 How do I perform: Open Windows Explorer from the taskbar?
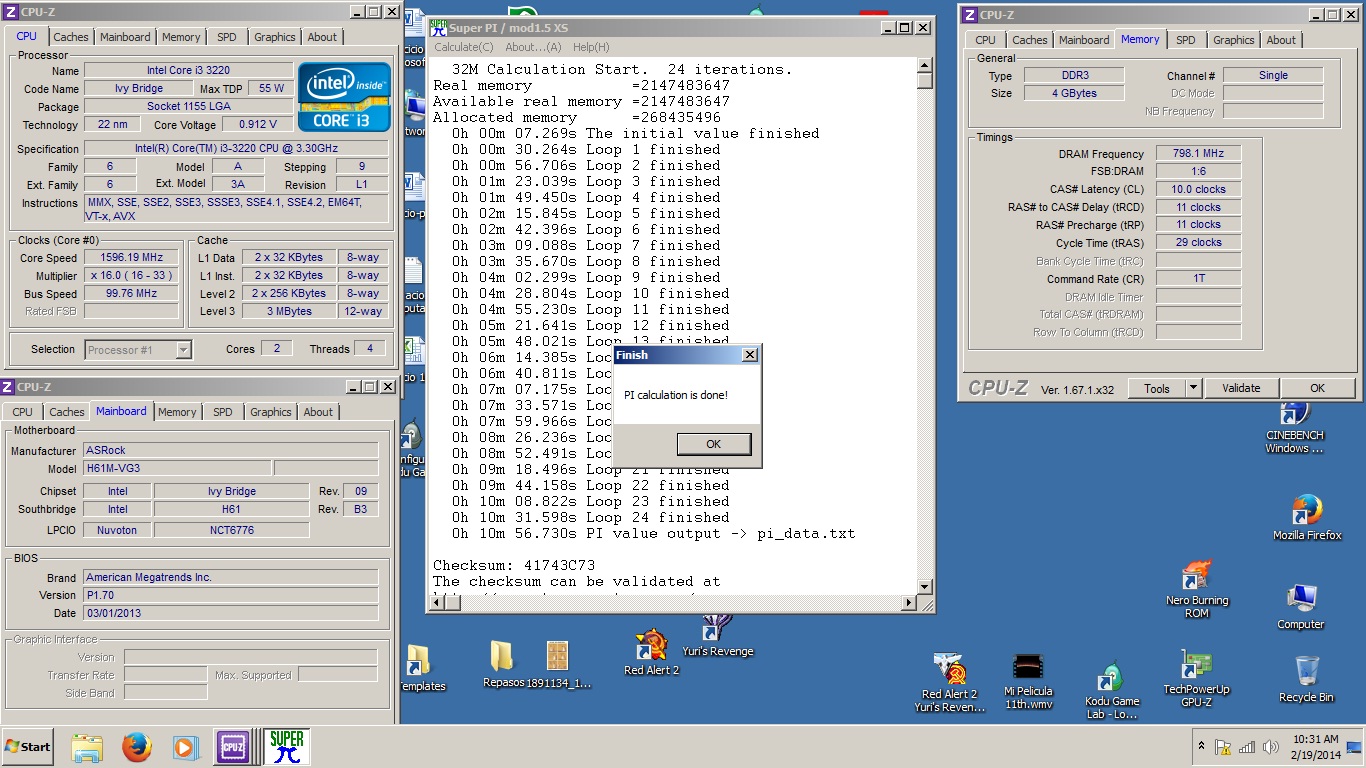click(x=87, y=747)
